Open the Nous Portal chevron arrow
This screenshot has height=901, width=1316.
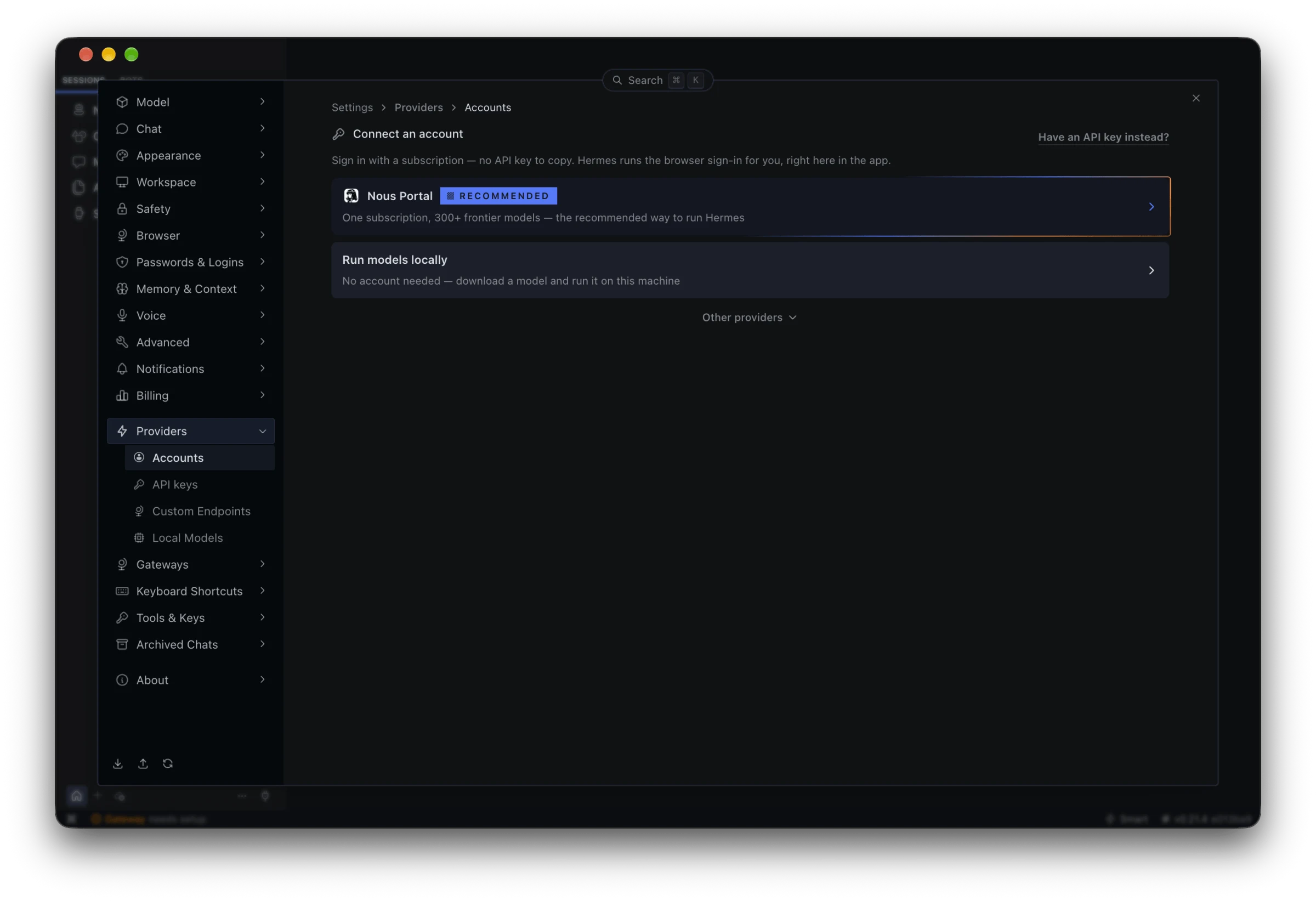1150,207
